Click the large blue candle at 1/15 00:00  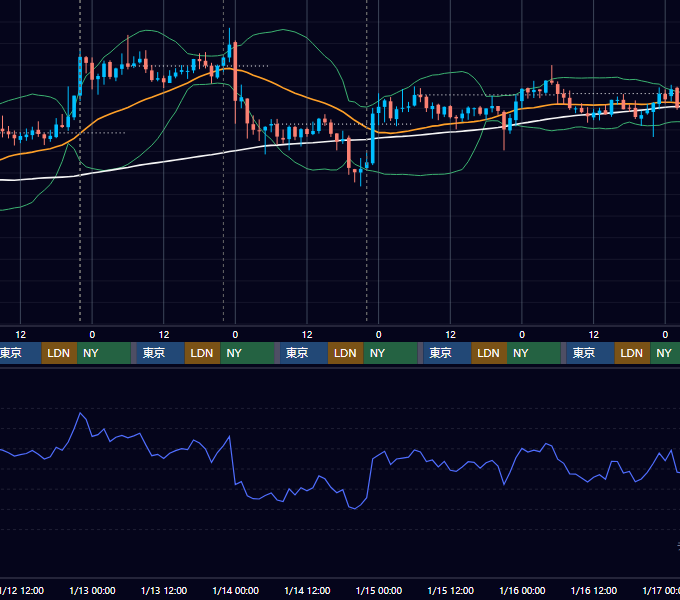pos(373,139)
